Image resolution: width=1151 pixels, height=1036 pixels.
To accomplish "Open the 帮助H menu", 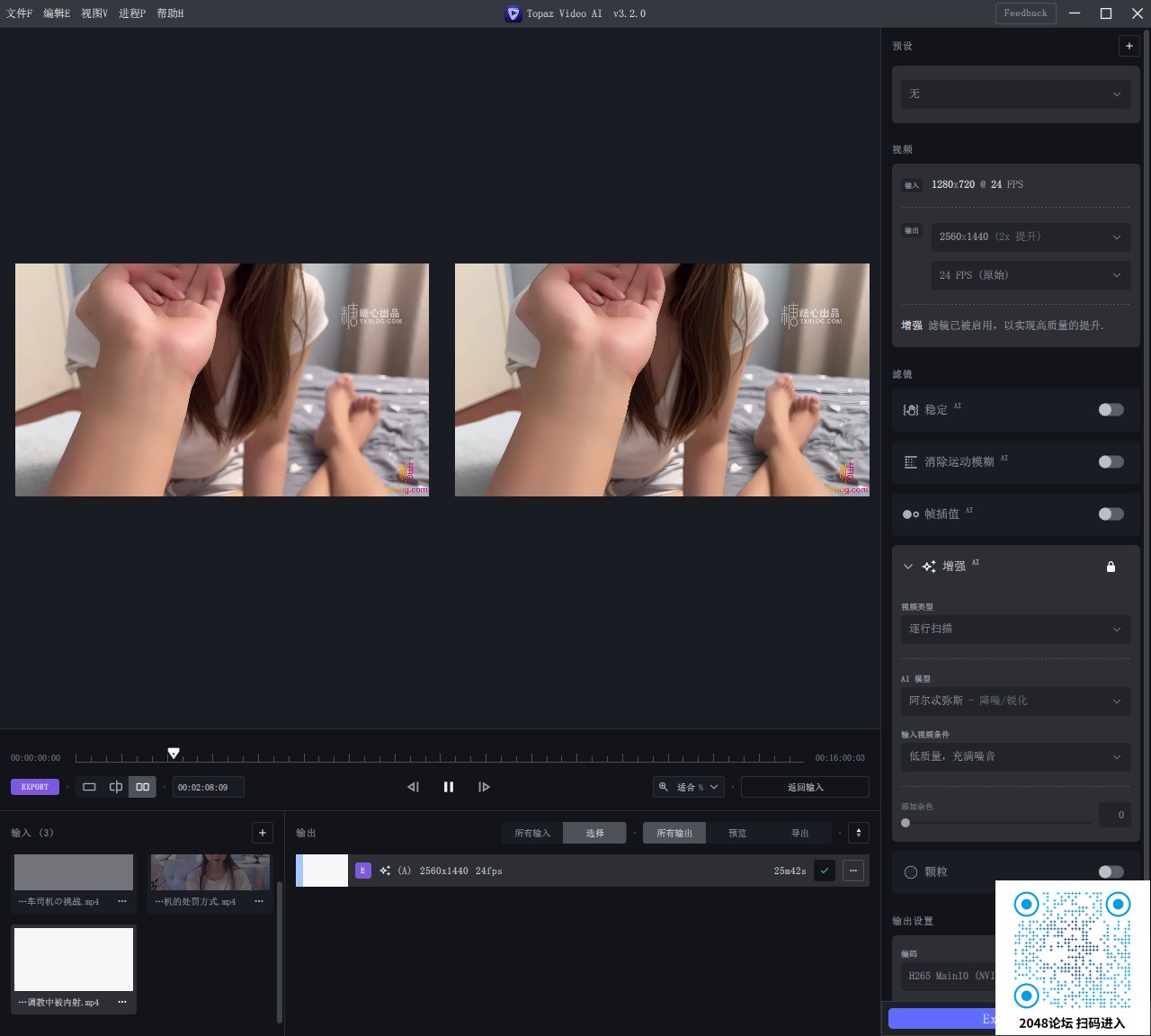I will [x=170, y=13].
